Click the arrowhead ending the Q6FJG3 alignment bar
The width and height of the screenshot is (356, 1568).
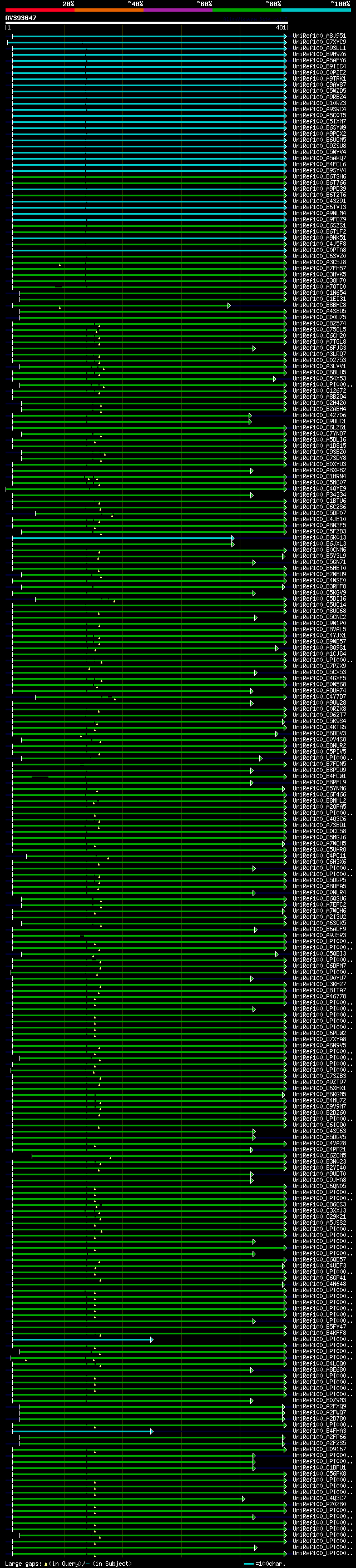[254, 348]
